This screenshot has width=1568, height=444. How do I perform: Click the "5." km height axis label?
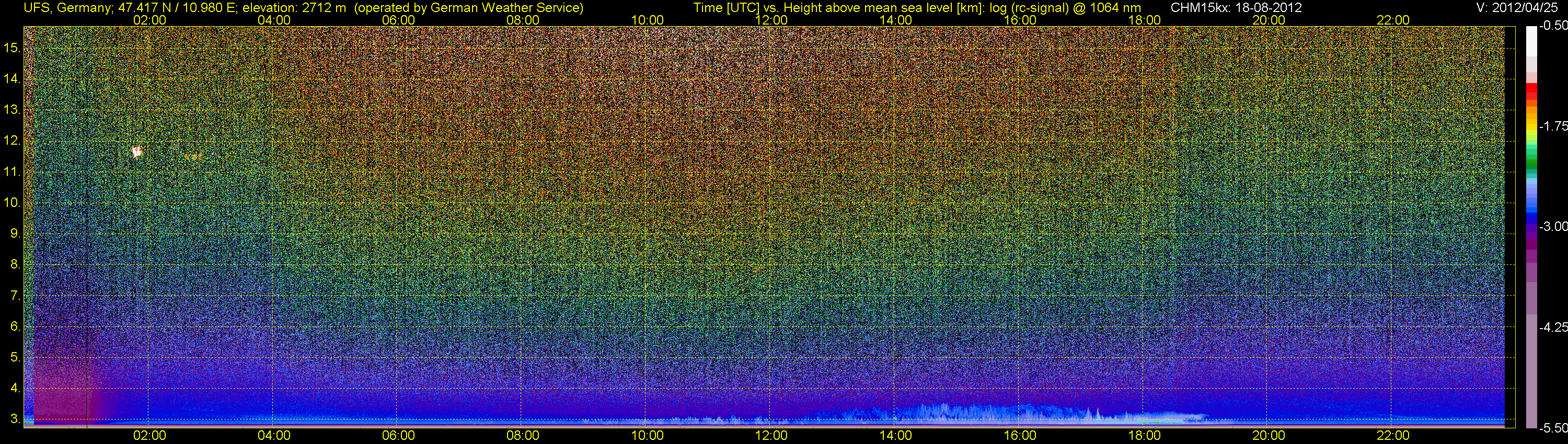coord(16,357)
